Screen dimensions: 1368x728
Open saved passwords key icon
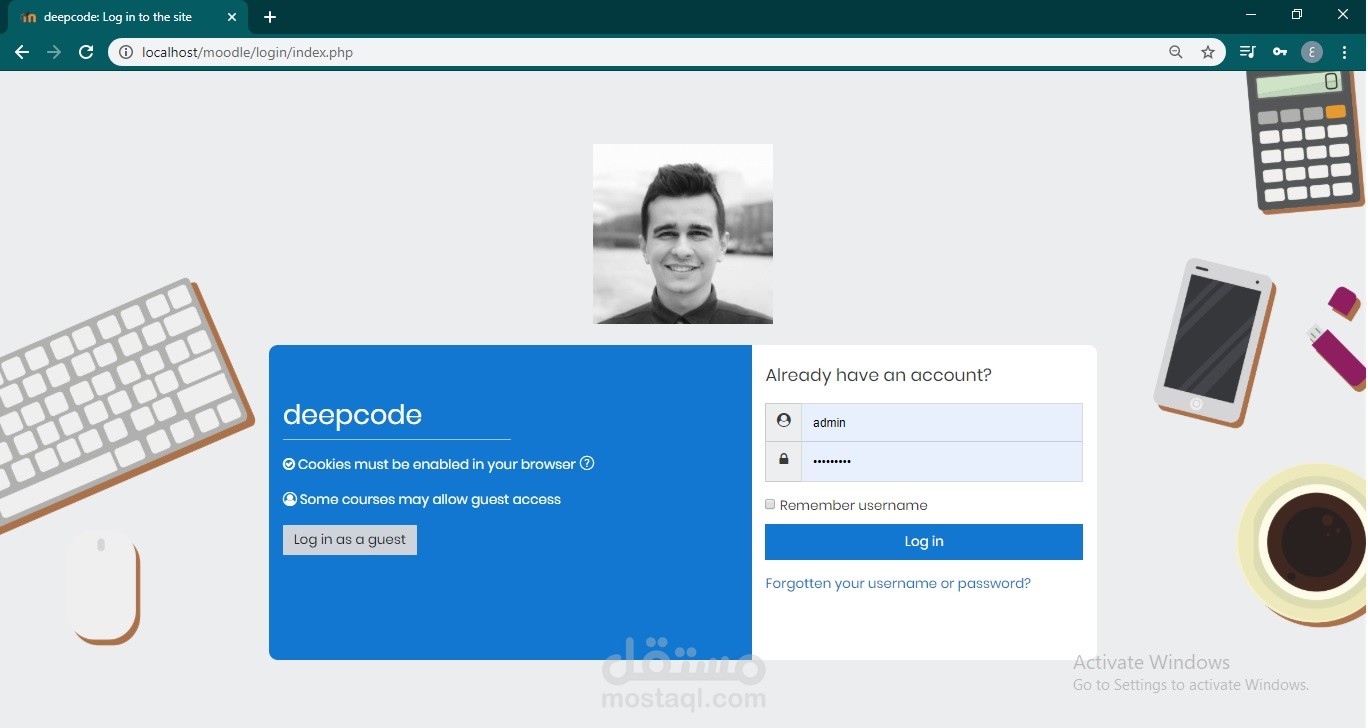tap(1279, 52)
